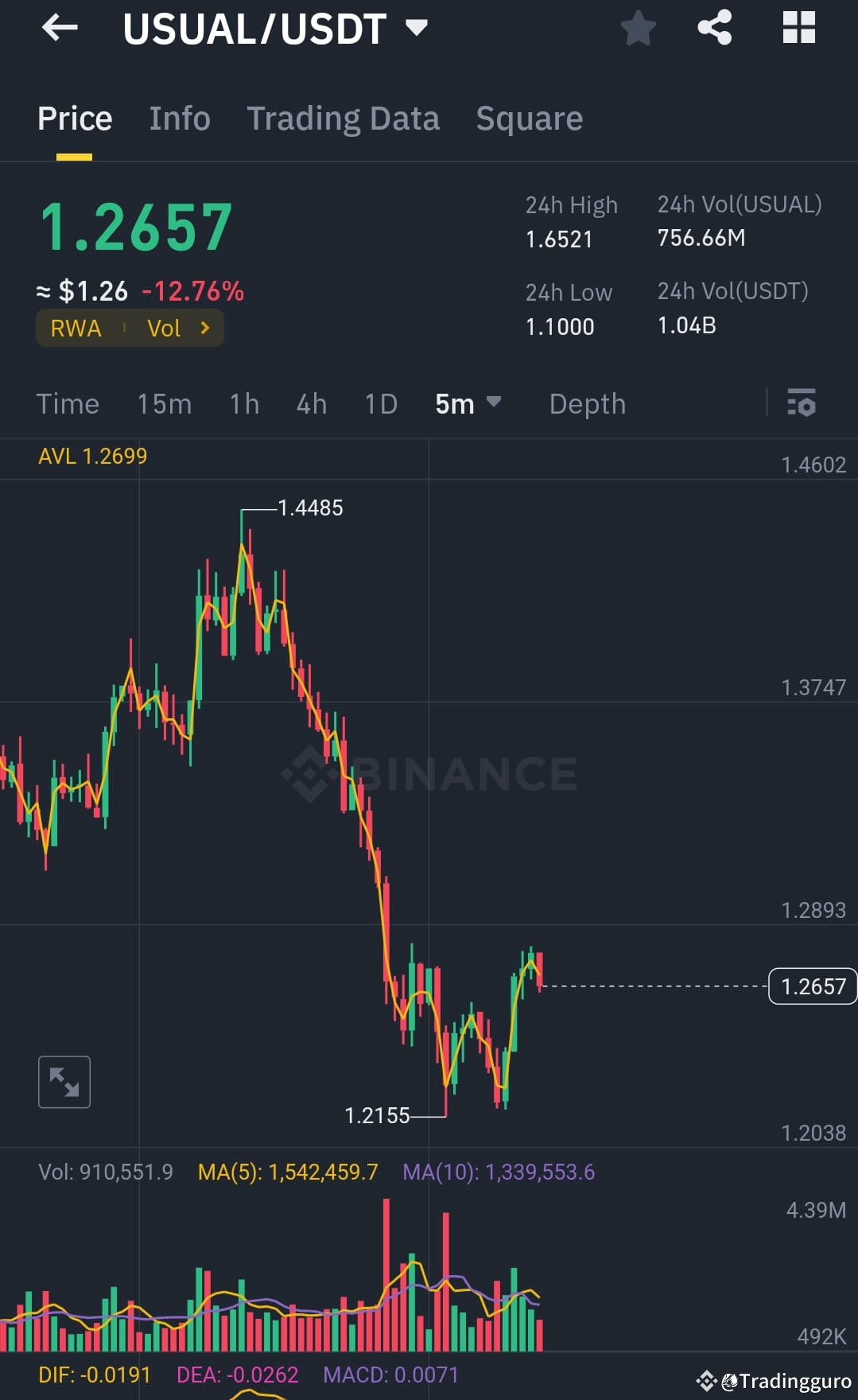Viewport: 858px width, 1400px height.
Task: Select the 1h timeframe option
Action: click(243, 404)
